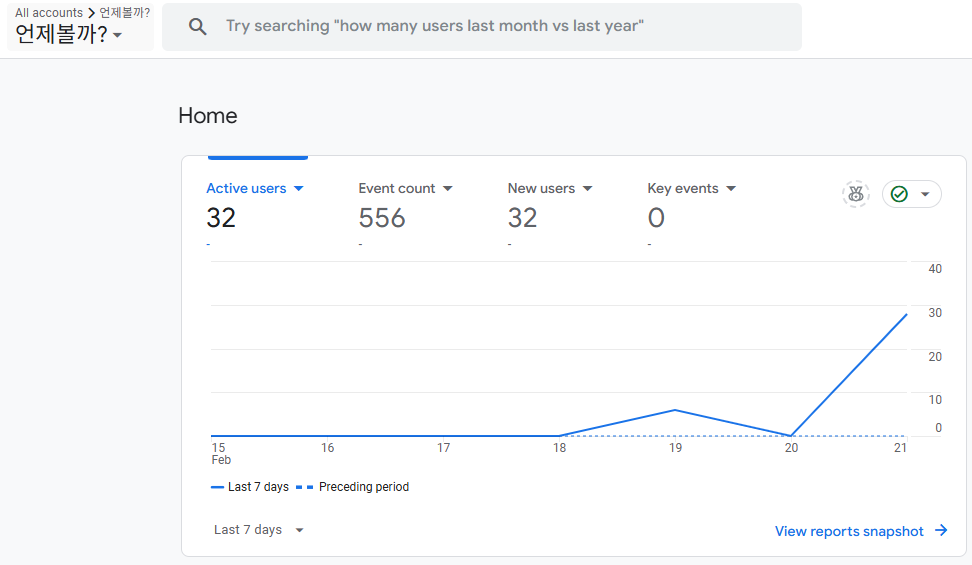Click the green data quality checkmark icon
The image size is (972, 565).
899,194
